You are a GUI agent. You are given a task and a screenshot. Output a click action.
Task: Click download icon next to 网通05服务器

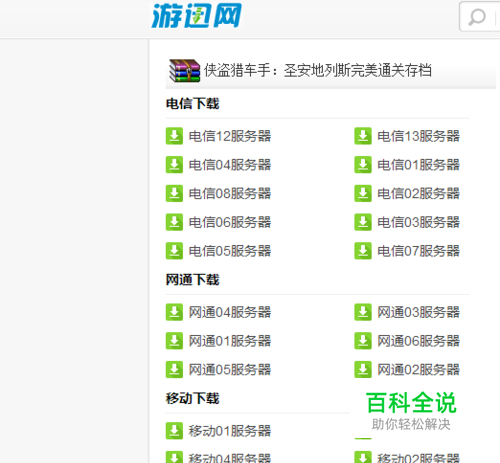click(174, 369)
